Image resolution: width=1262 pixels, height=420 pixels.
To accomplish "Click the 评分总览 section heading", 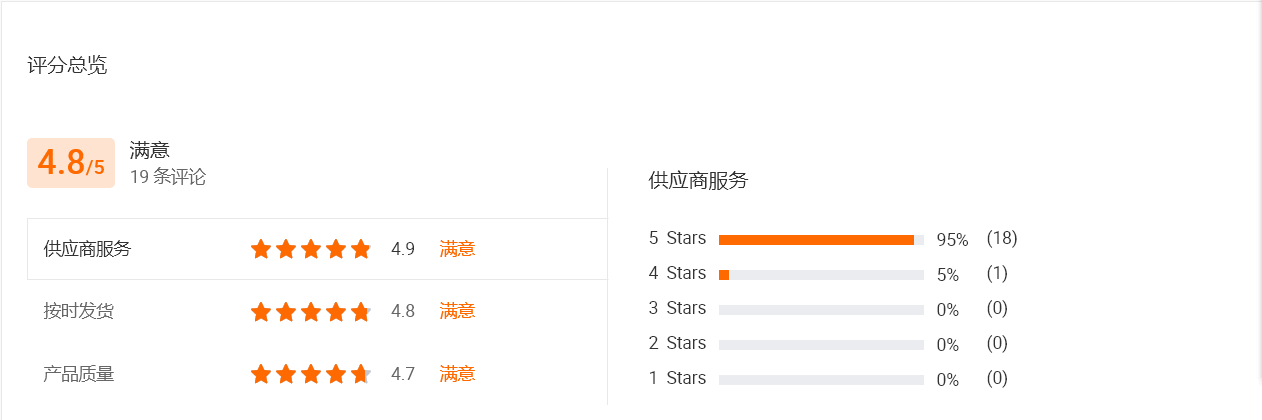I will click(67, 66).
